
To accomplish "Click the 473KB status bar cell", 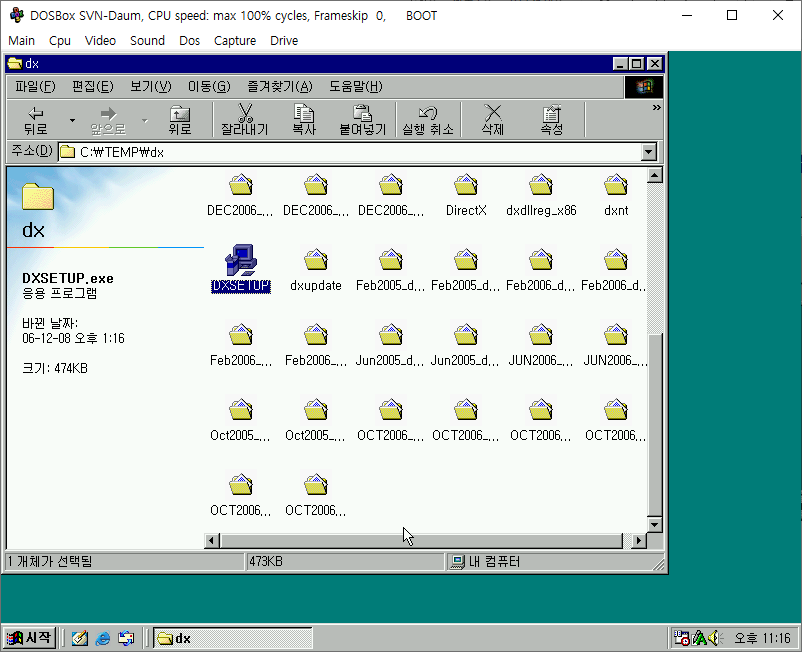I will tap(345, 561).
